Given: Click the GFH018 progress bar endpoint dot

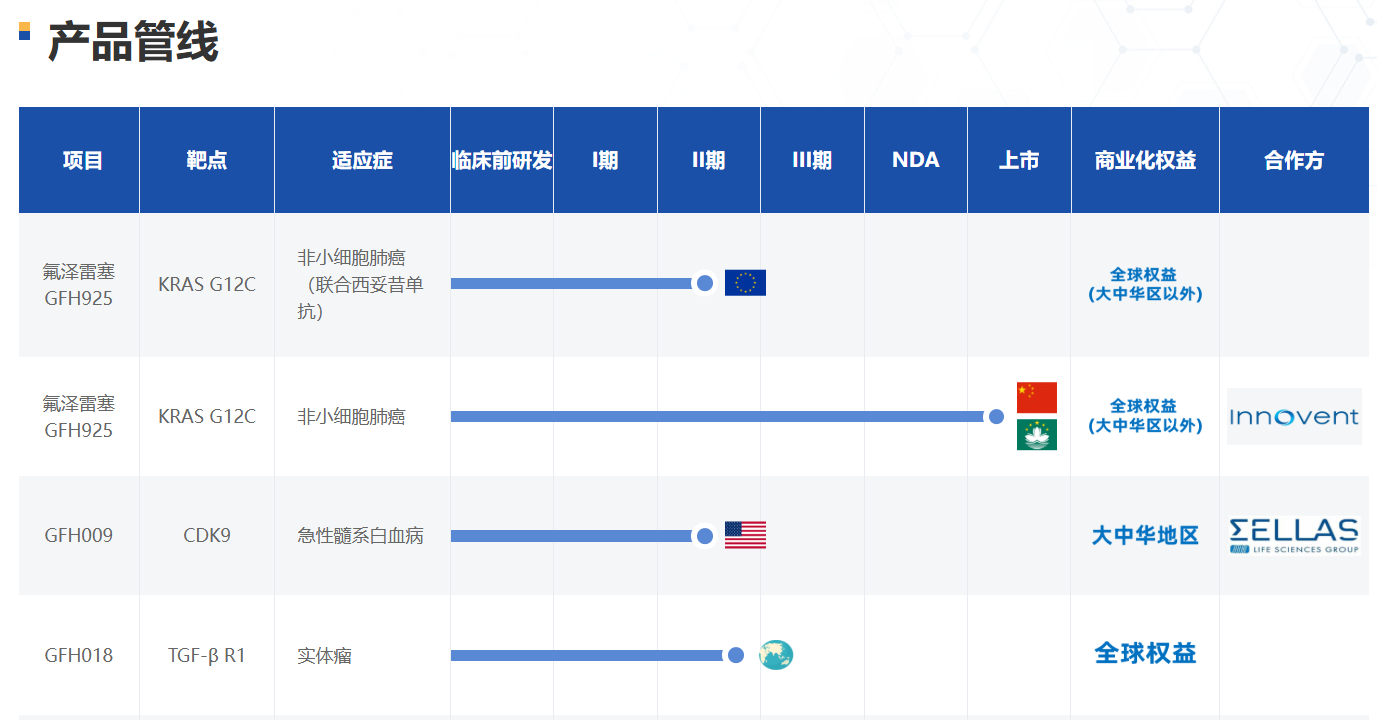Looking at the screenshot, I should click(736, 655).
